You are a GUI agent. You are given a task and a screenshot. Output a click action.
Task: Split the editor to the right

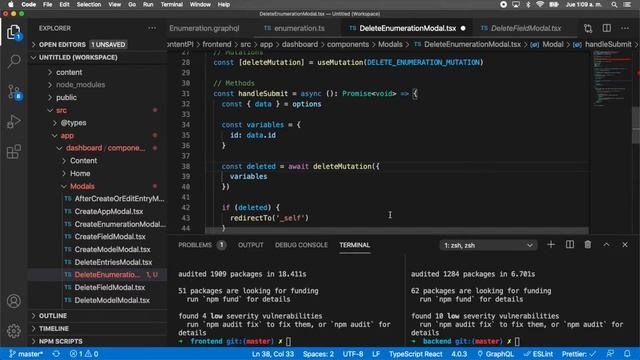[607, 28]
